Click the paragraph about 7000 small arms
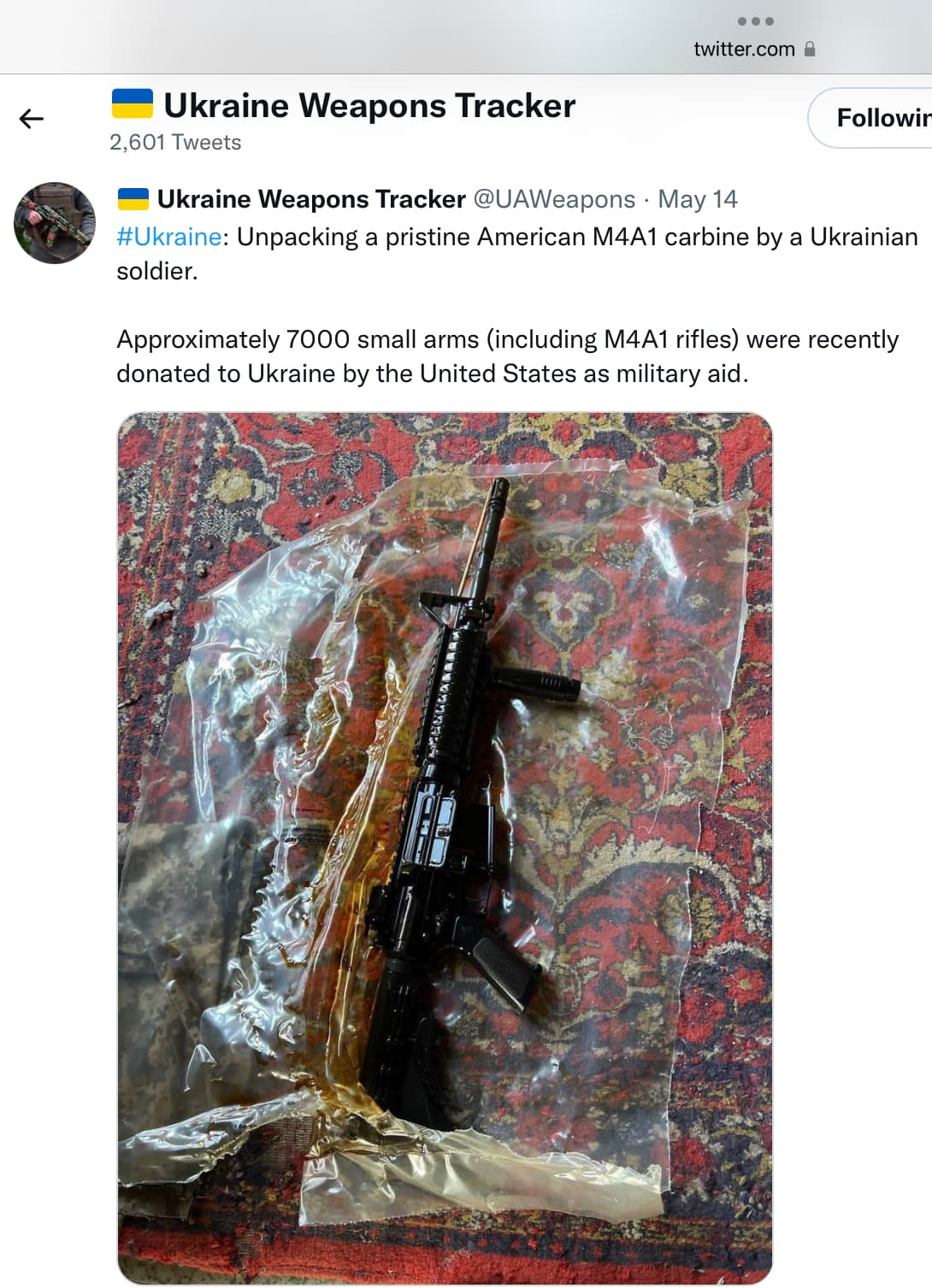Viewport: 932px width, 1288px height. pos(508,356)
